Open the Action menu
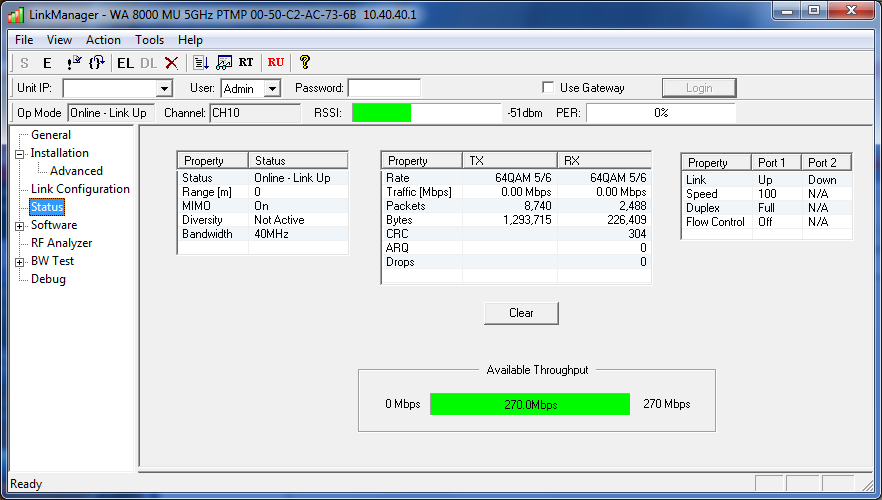Image resolution: width=882 pixels, height=500 pixels. [103, 40]
